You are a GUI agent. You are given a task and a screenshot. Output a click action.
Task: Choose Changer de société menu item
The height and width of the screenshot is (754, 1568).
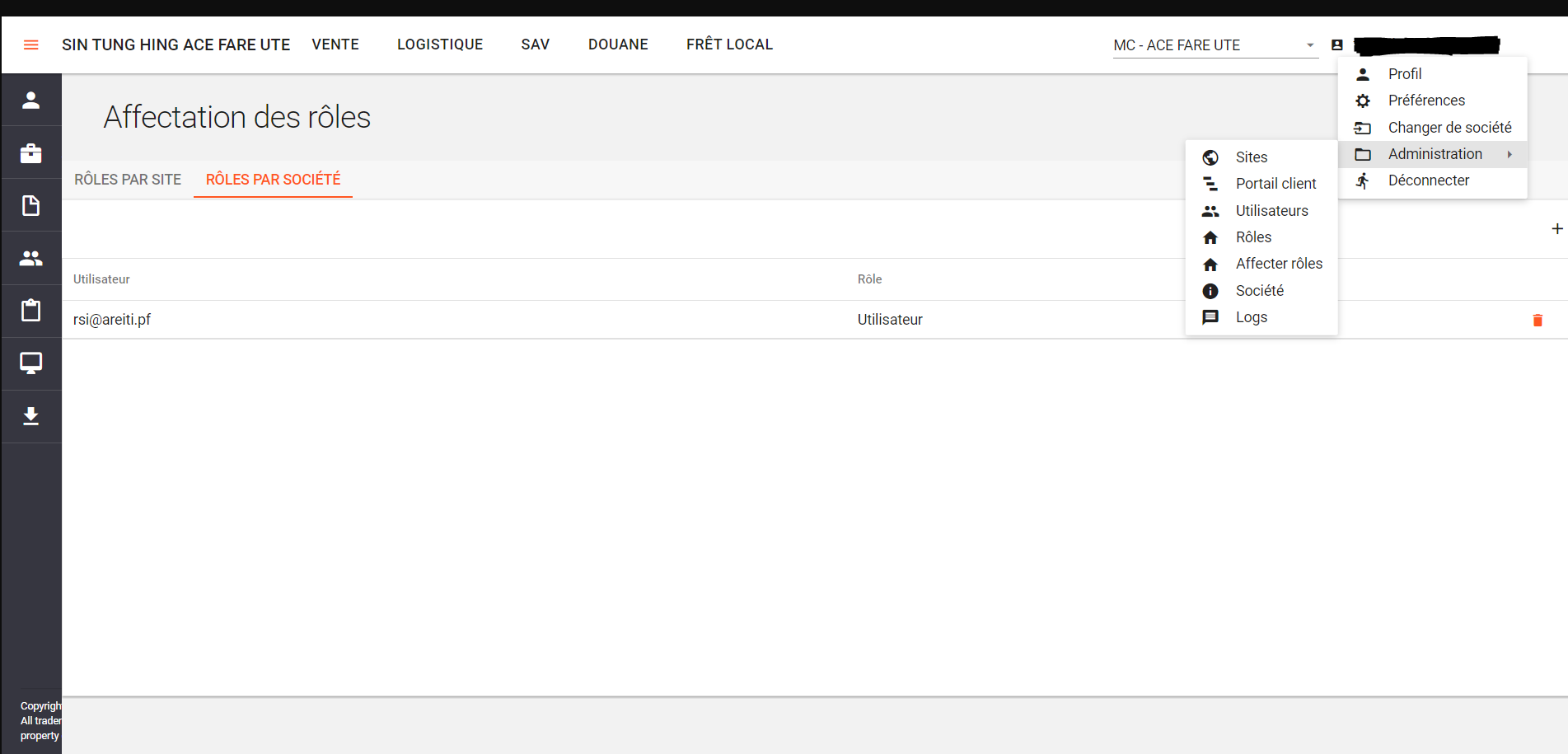click(1449, 128)
